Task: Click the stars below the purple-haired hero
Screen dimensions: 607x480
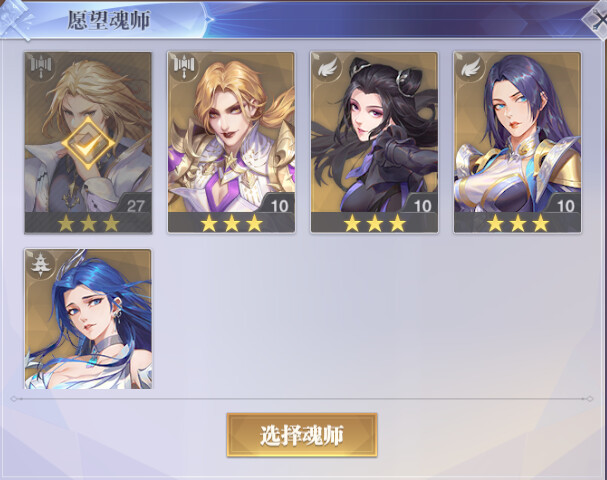Action: pyautogui.click(x=518, y=223)
